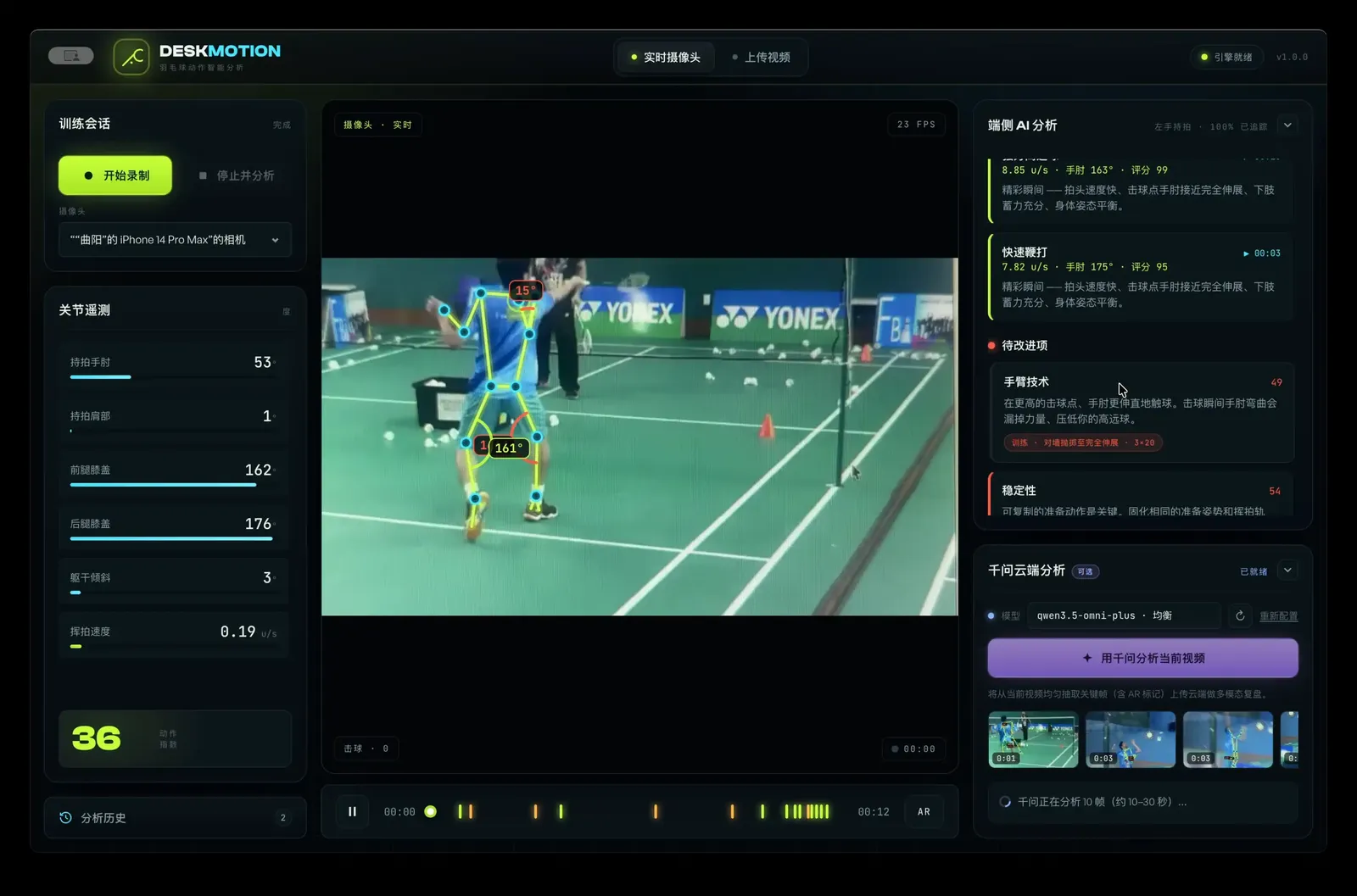The image size is (1357, 896).
Task: Click the 待改进项 section heading
Action: pyautogui.click(x=1025, y=345)
